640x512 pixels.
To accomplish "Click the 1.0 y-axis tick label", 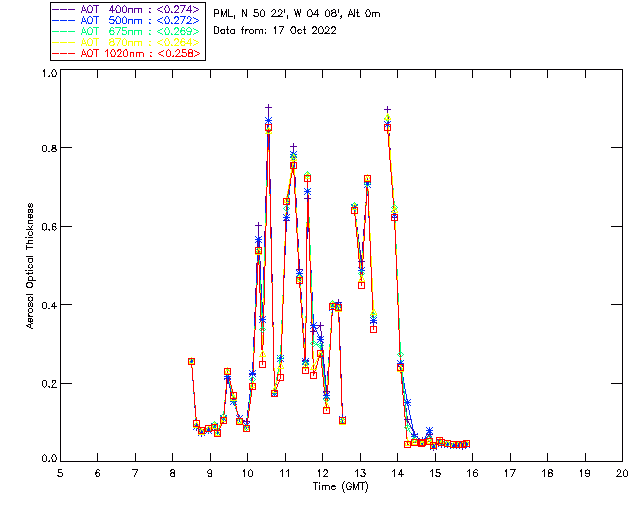I will pyautogui.click(x=49, y=73).
